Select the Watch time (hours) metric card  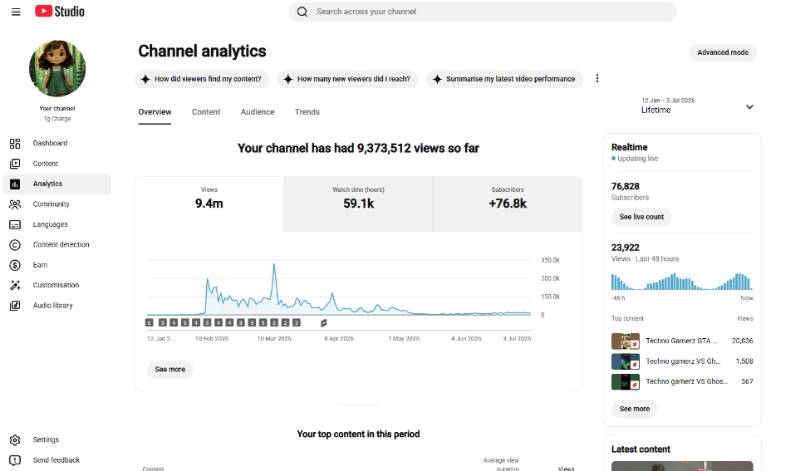click(358, 204)
